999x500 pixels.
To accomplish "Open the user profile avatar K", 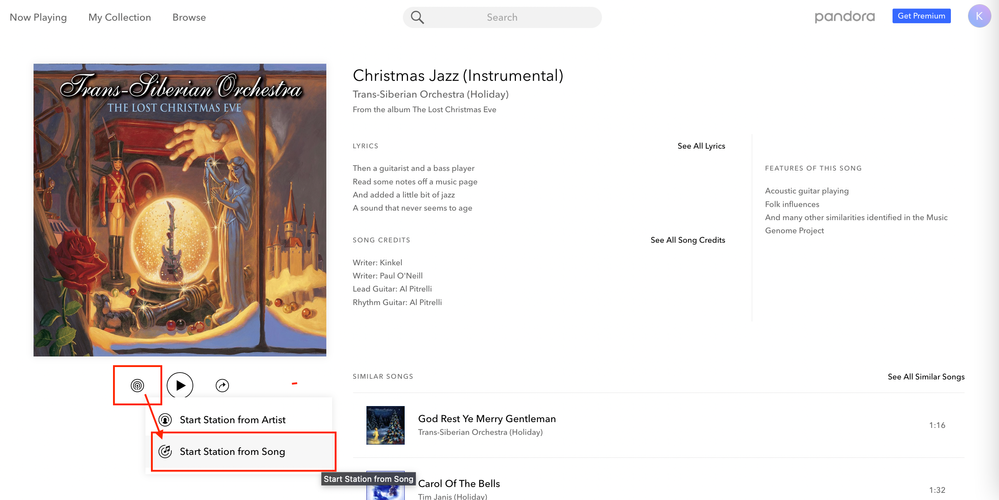I will pyautogui.click(x=979, y=16).
